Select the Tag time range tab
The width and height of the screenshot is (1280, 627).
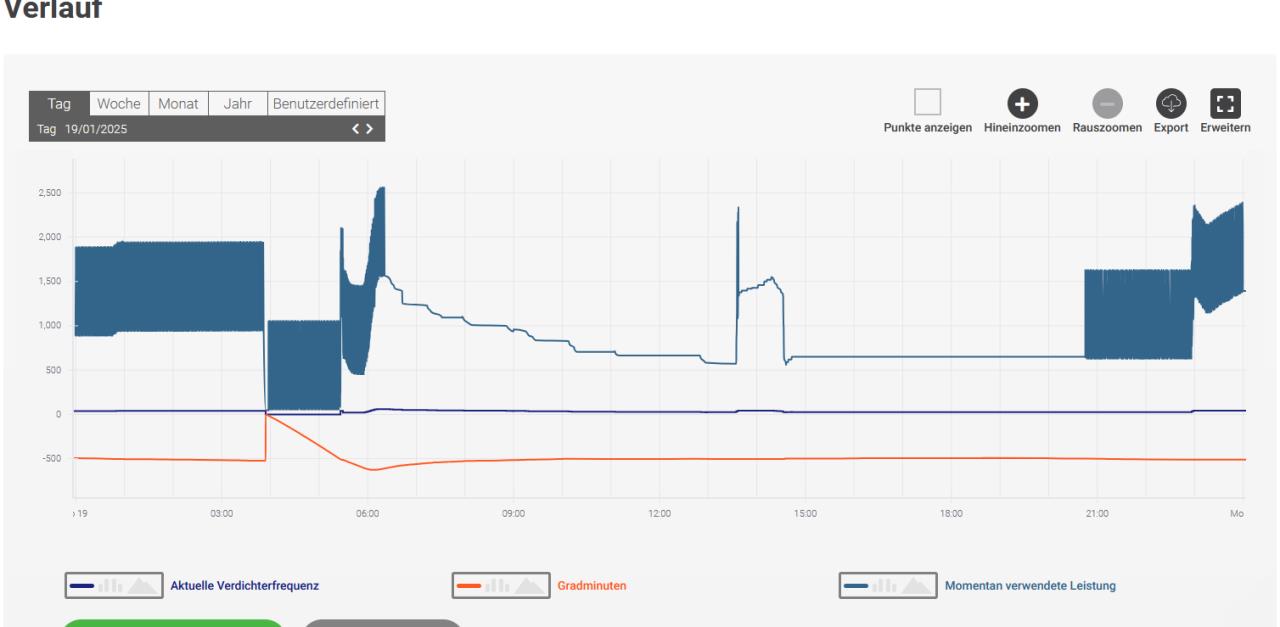click(59, 104)
